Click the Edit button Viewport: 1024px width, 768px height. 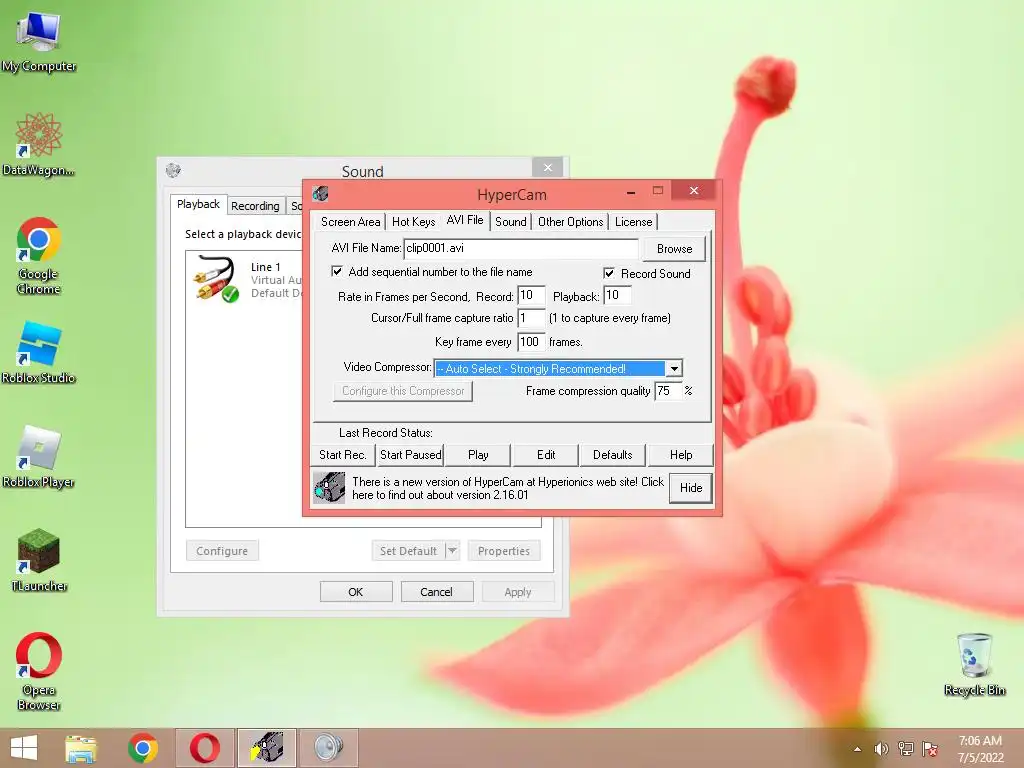[546, 455]
